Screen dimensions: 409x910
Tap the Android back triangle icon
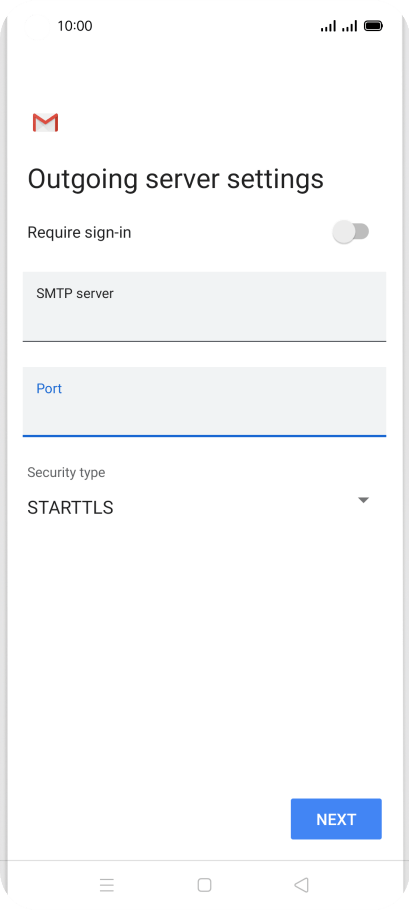coord(301,884)
